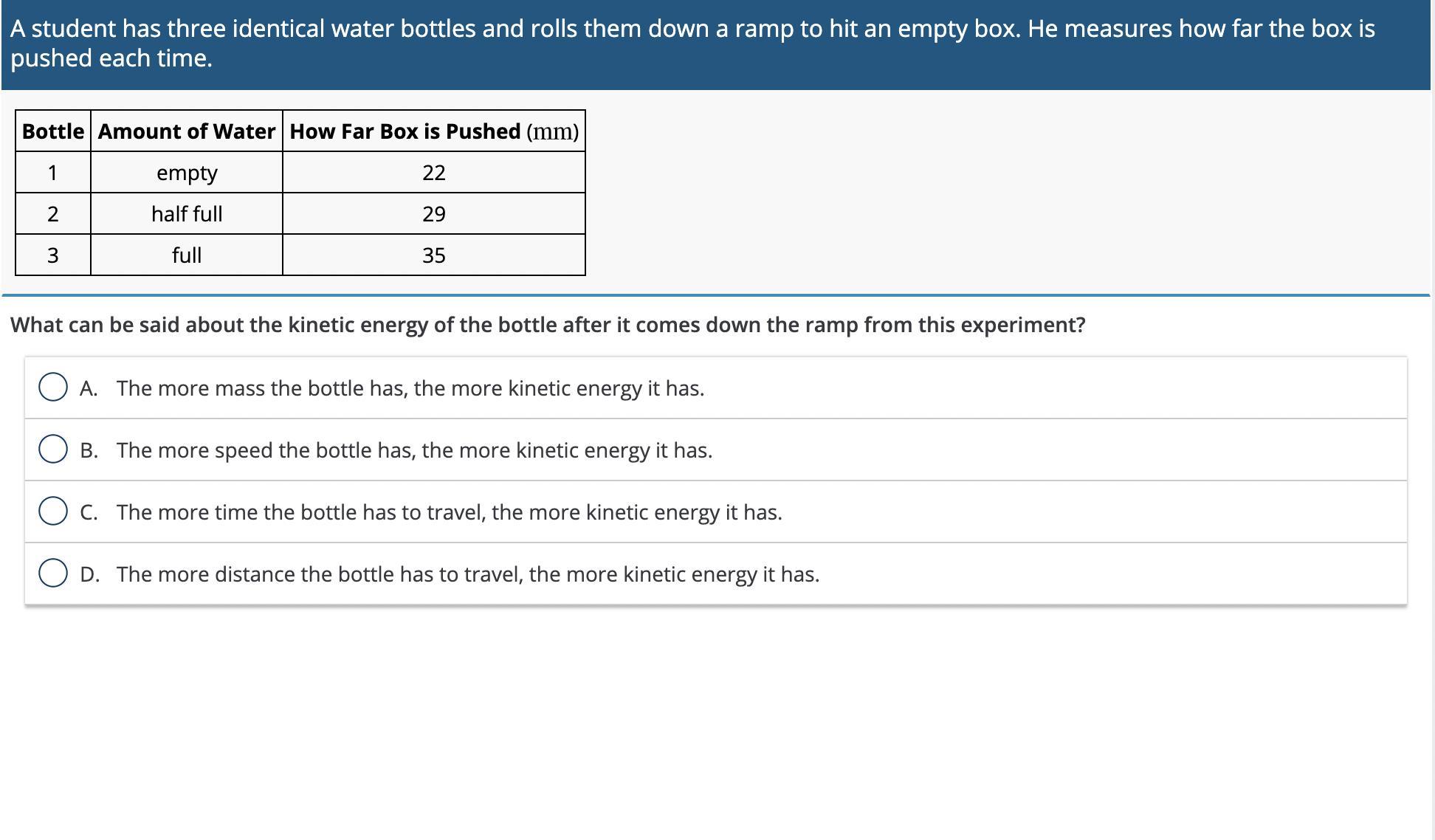This screenshot has height=840, width=1435.
Task: Click the answer text about more distance
Action: (467, 574)
